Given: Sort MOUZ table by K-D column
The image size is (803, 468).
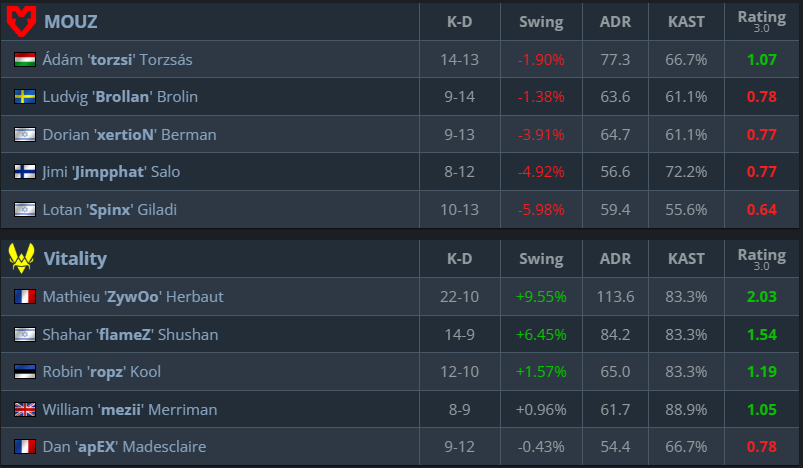Looking at the screenshot, I should (x=460, y=21).
